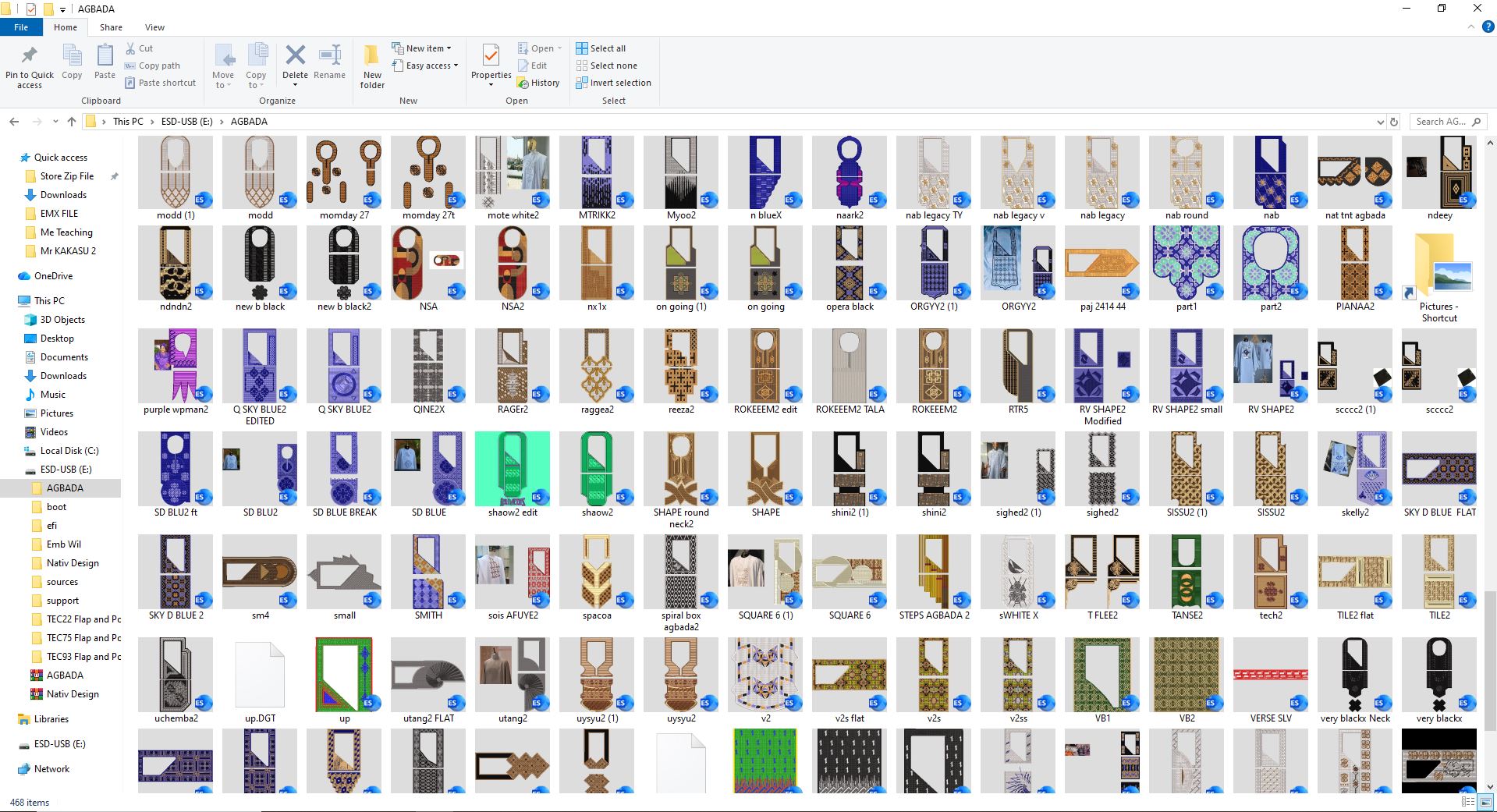Select the shaow2 edit thumbnail
The height and width of the screenshot is (812, 1497).
pos(513,475)
